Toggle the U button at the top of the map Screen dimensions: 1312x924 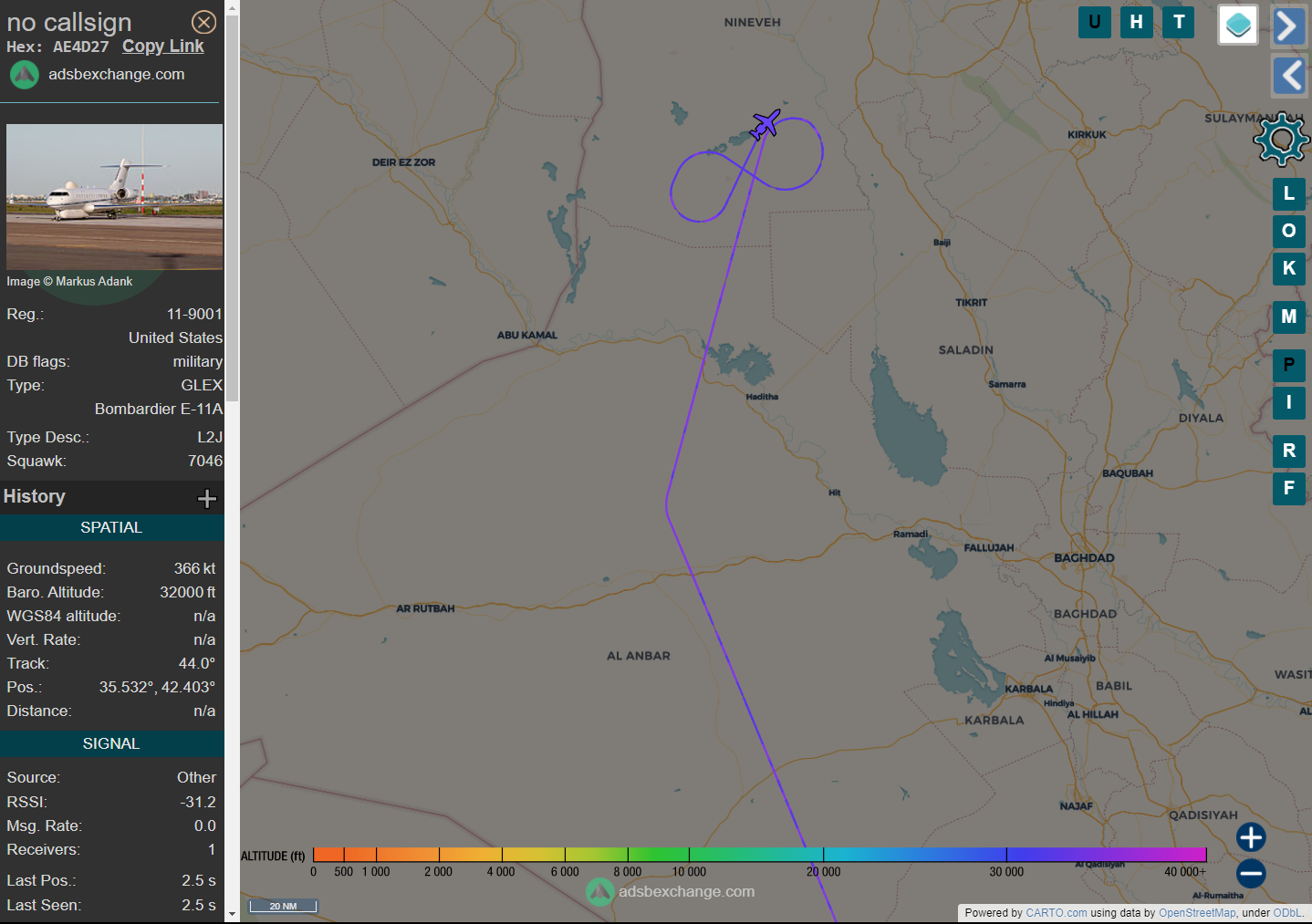pos(1095,22)
